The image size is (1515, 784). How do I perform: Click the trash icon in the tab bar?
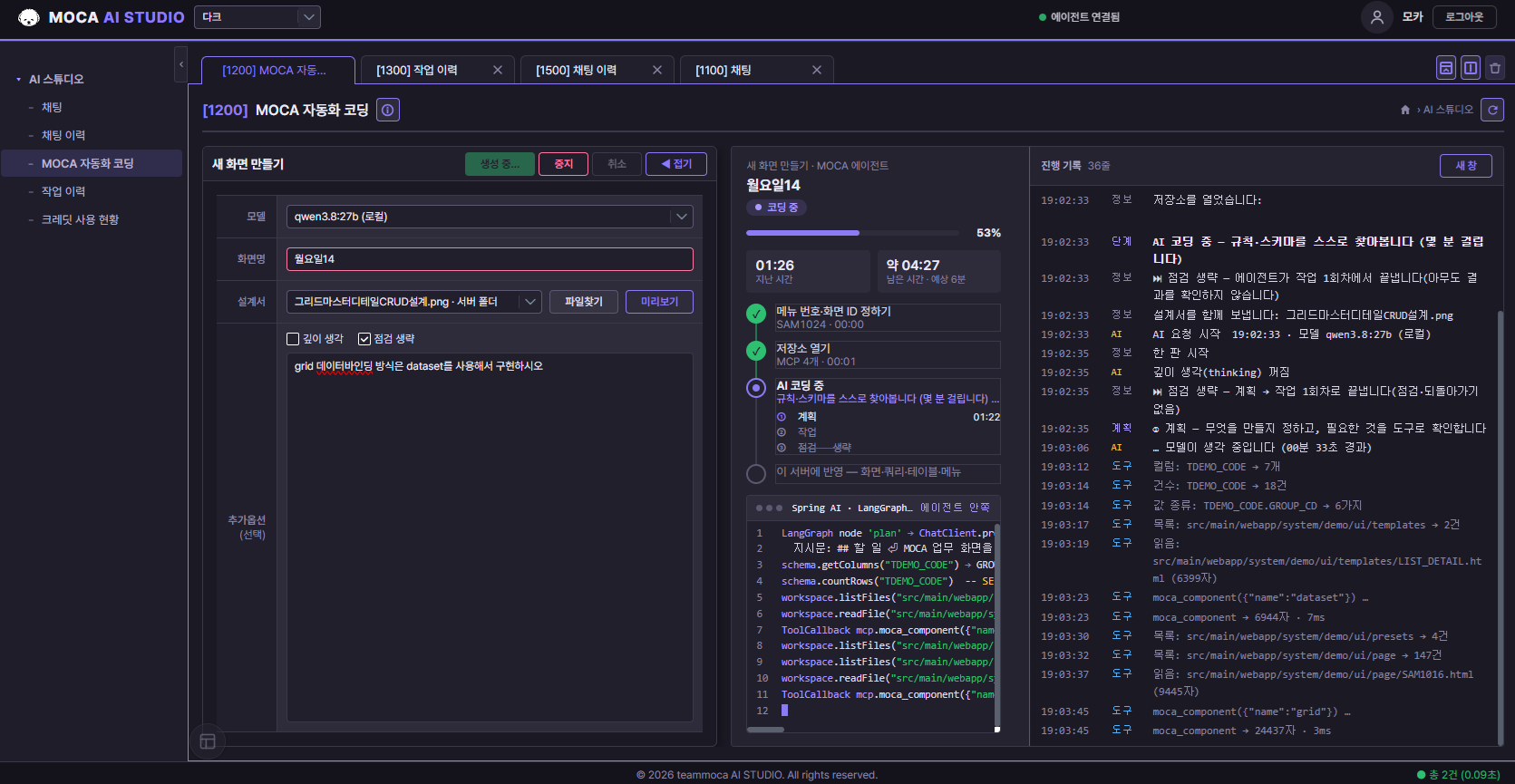pos(1495,68)
